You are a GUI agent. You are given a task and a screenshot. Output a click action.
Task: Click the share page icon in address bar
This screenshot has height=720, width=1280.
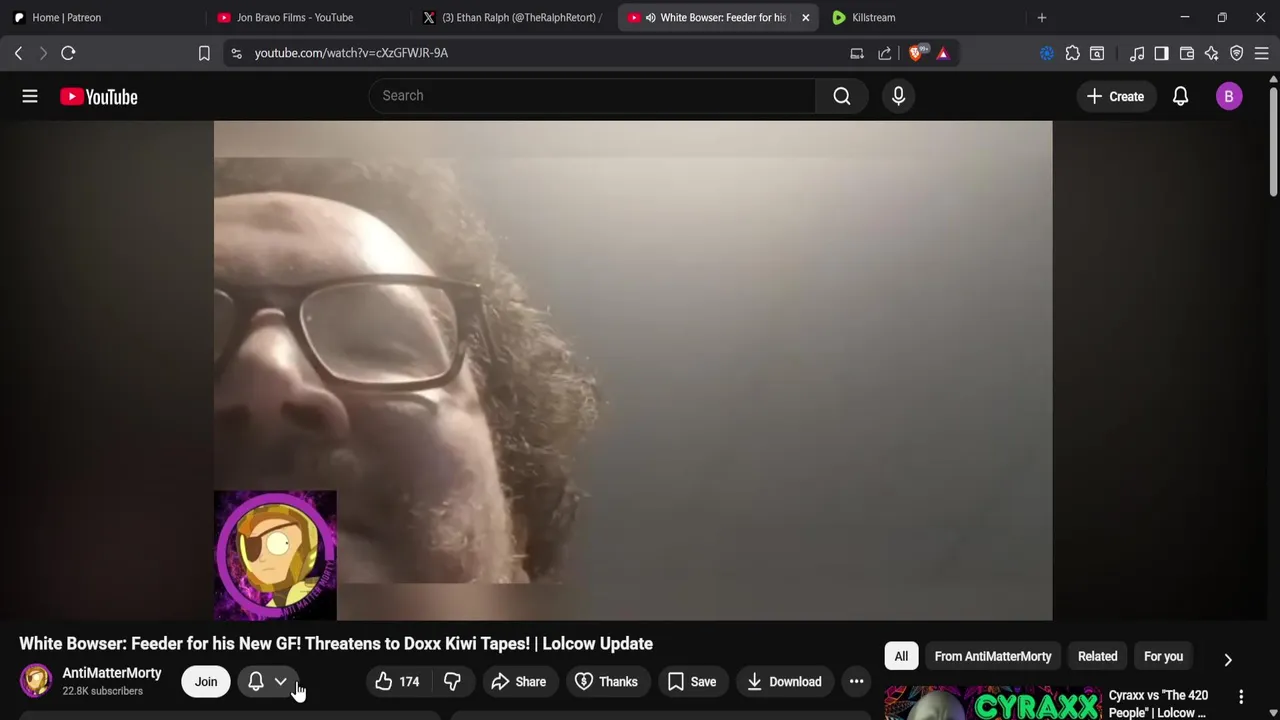(885, 53)
